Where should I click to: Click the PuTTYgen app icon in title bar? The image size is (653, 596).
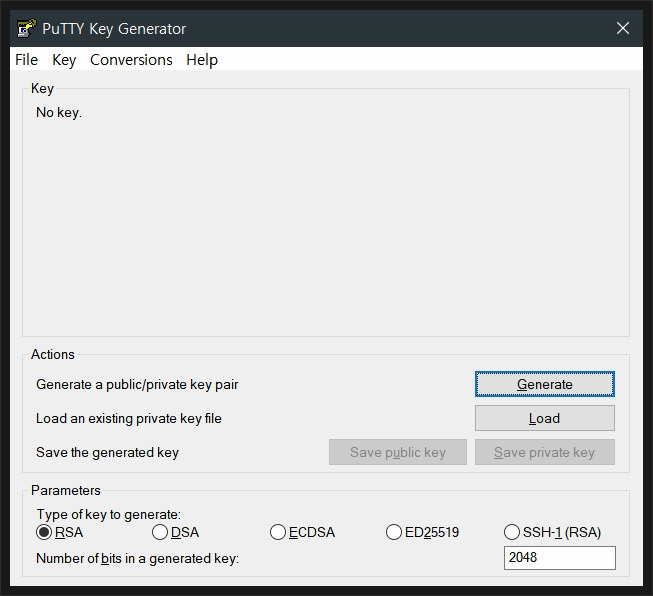pyautogui.click(x=26, y=28)
